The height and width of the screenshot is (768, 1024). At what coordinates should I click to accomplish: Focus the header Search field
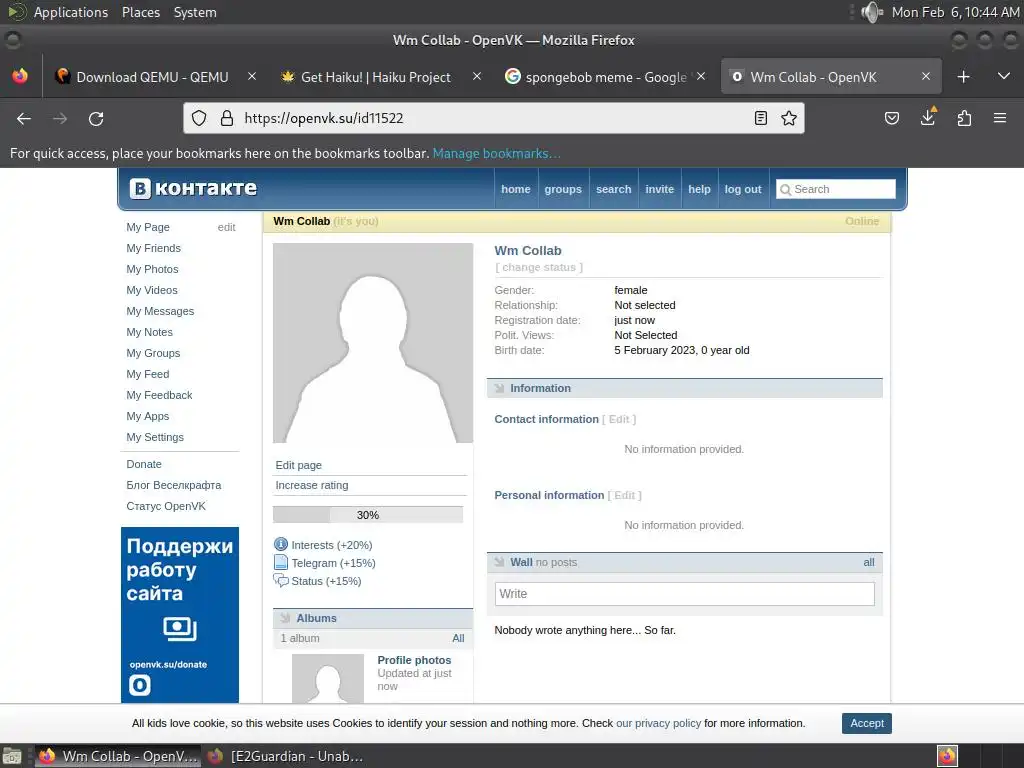click(836, 189)
